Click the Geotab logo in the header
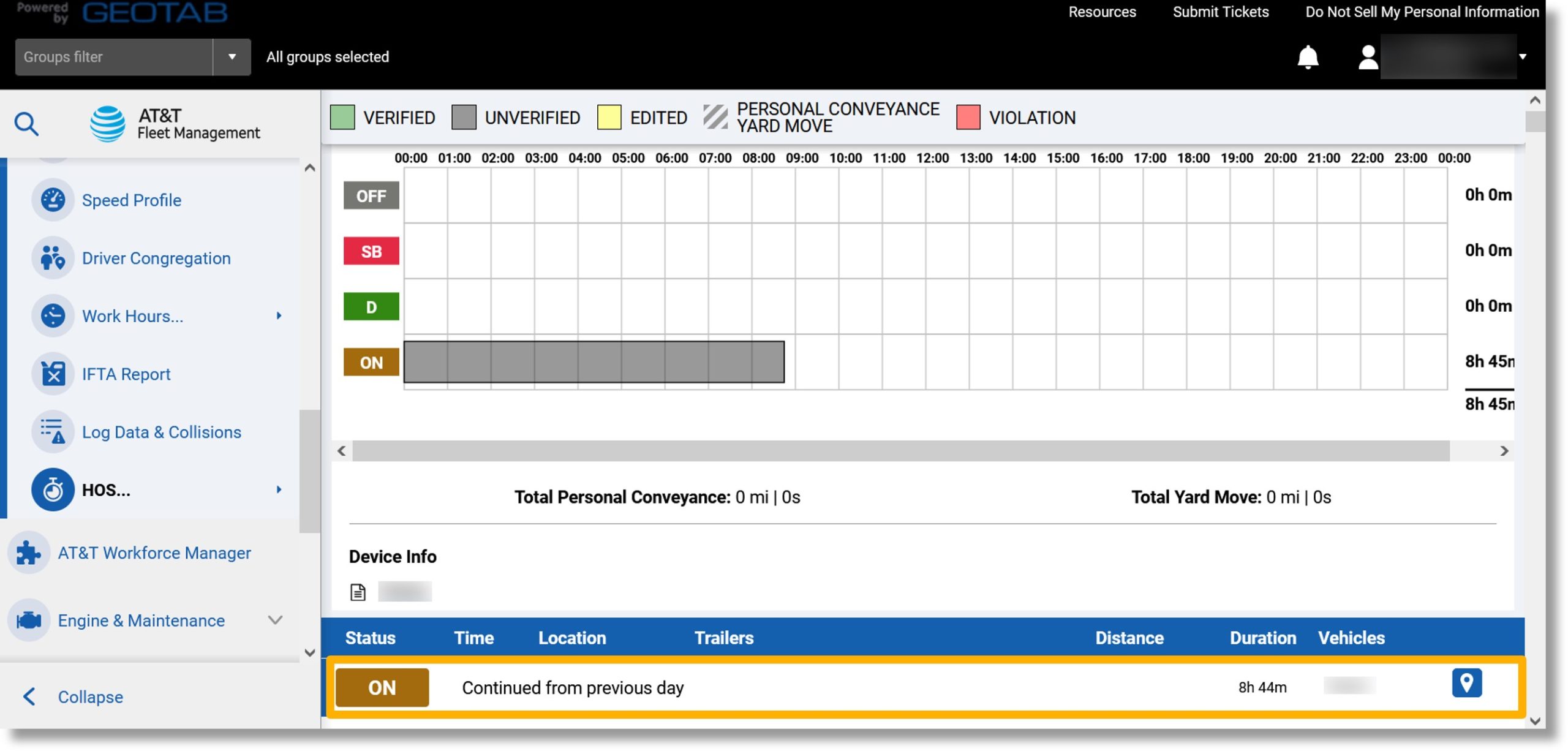The image size is (1568, 751). [155, 12]
